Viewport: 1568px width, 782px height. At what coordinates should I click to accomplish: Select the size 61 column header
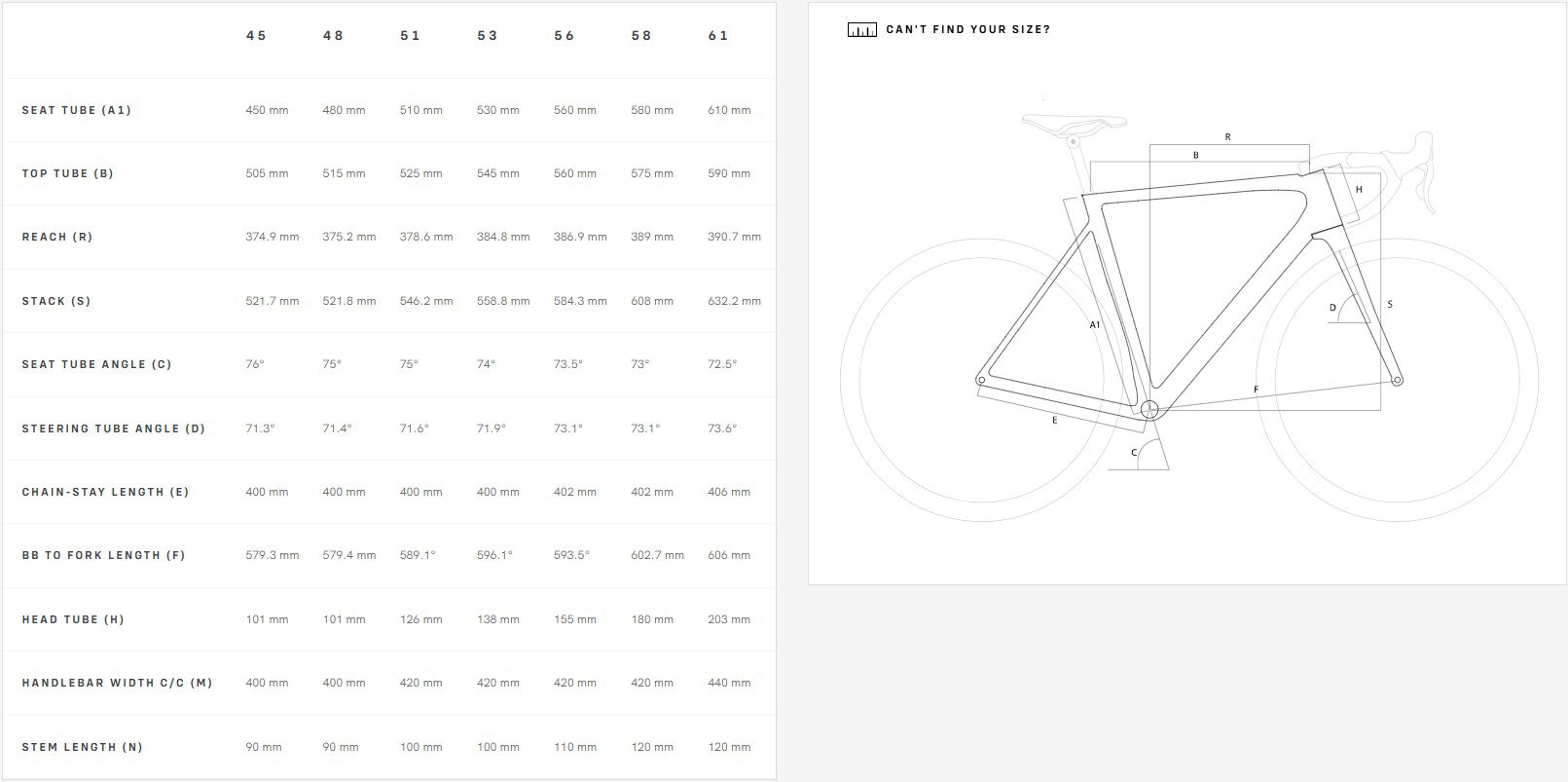[x=717, y=35]
